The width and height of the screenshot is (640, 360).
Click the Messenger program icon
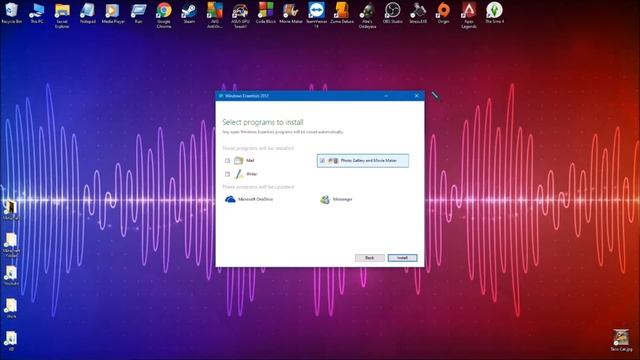pos(325,199)
